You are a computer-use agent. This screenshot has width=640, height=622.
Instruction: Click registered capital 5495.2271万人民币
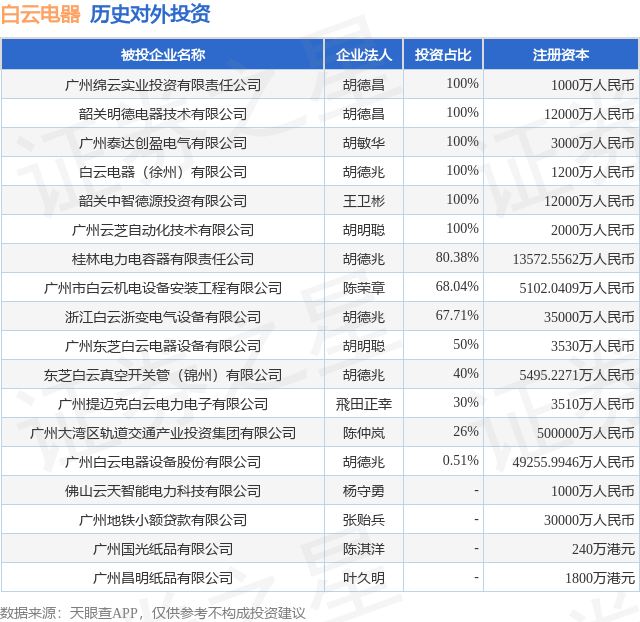(577, 375)
